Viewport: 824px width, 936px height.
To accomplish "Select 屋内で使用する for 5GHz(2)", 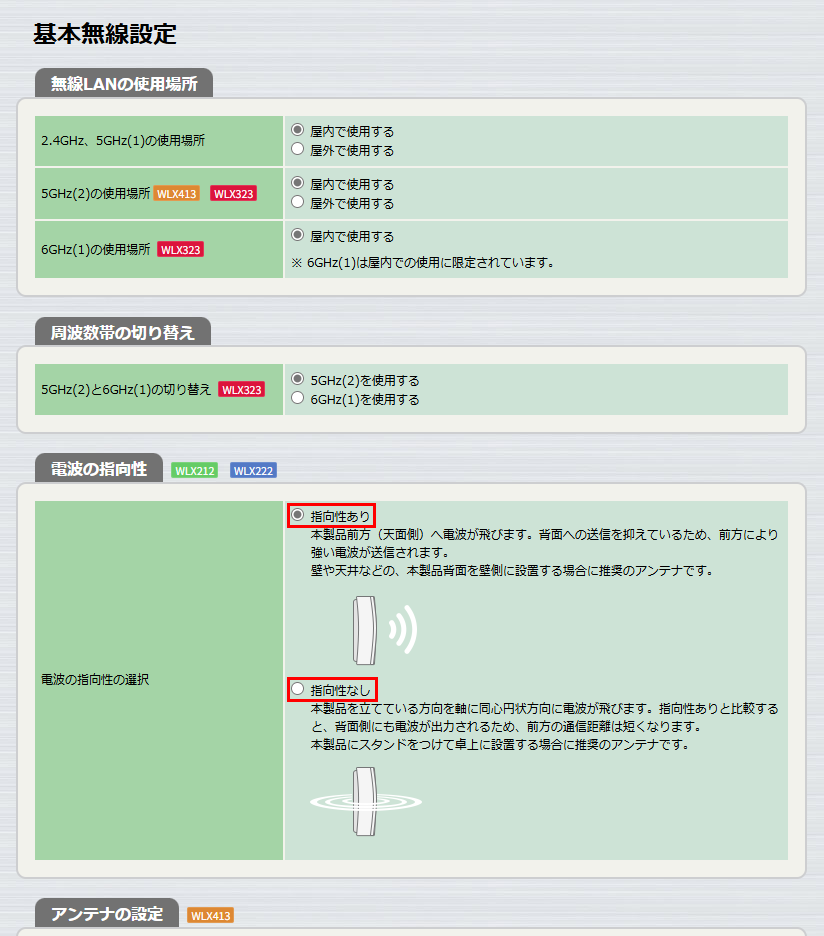I will [x=295, y=184].
